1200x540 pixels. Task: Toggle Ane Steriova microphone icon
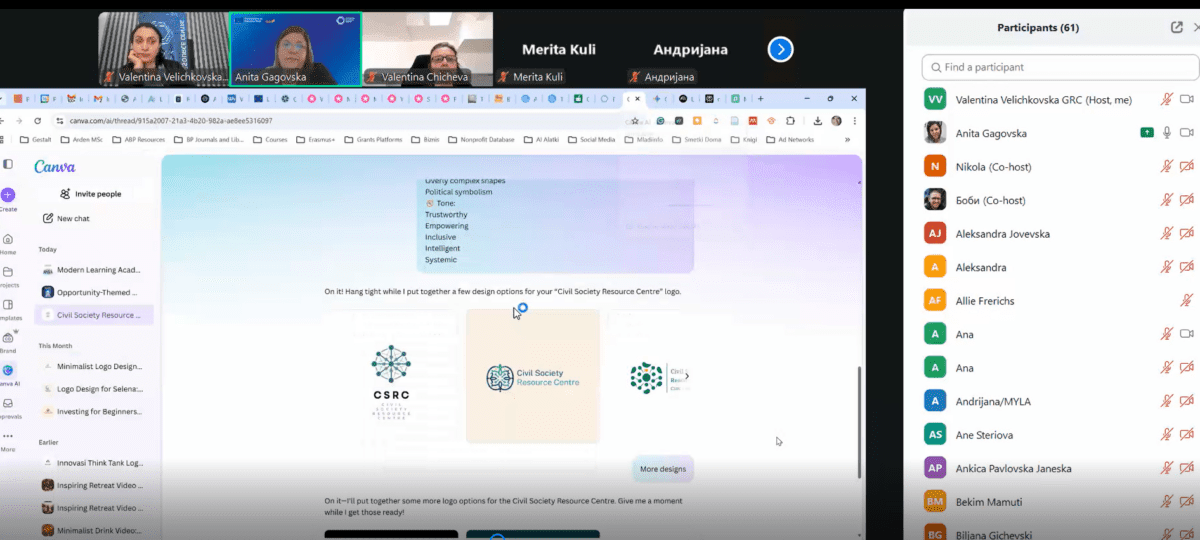tap(1166, 434)
